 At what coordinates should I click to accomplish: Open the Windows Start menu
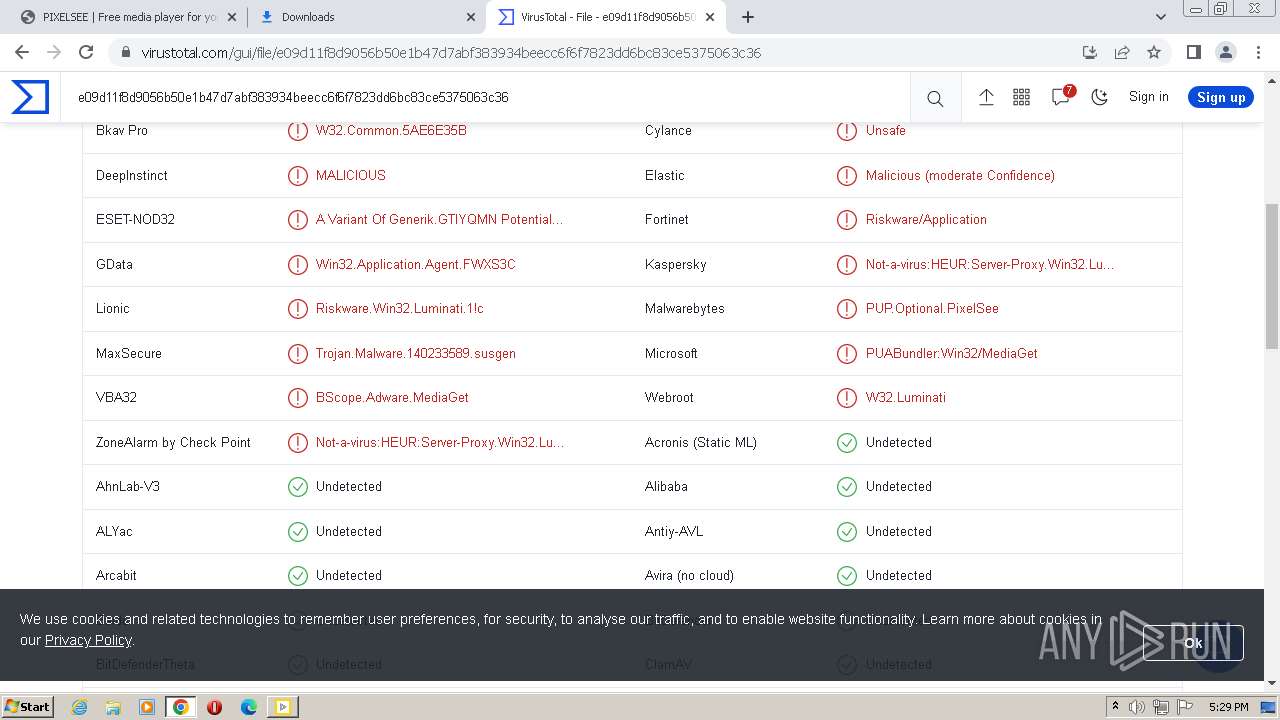click(x=28, y=707)
